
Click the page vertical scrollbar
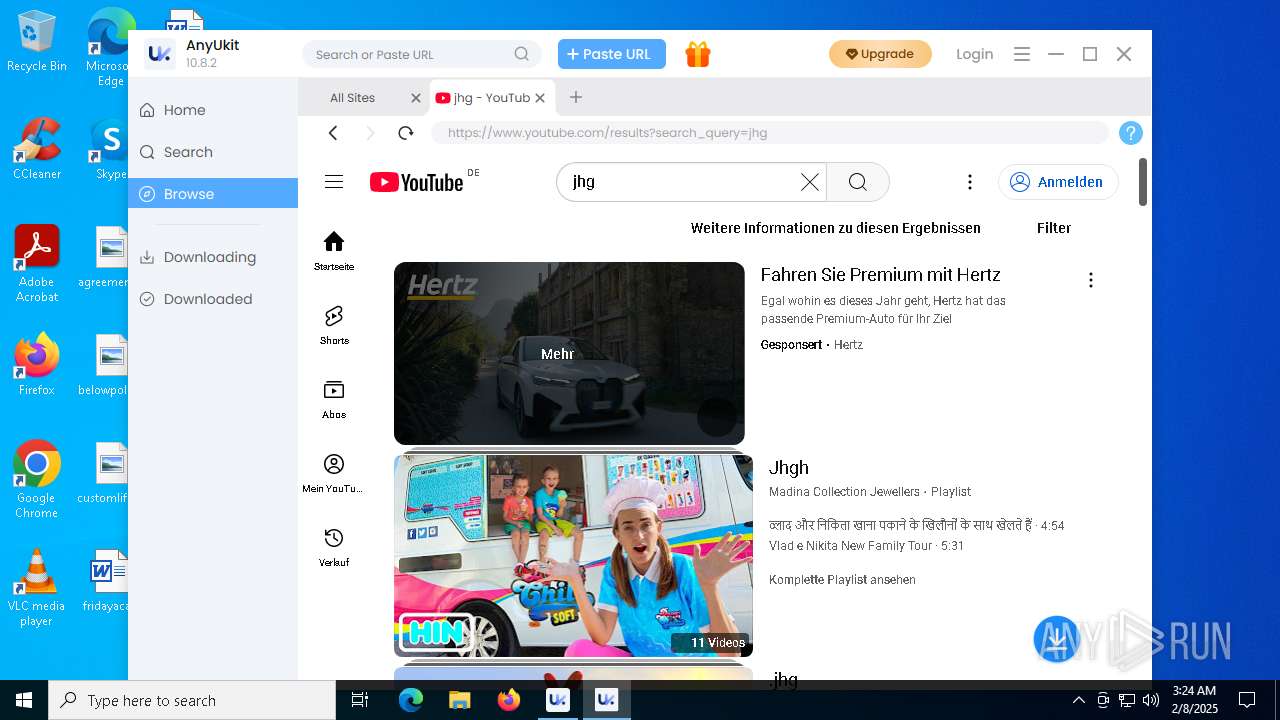(x=1143, y=182)
